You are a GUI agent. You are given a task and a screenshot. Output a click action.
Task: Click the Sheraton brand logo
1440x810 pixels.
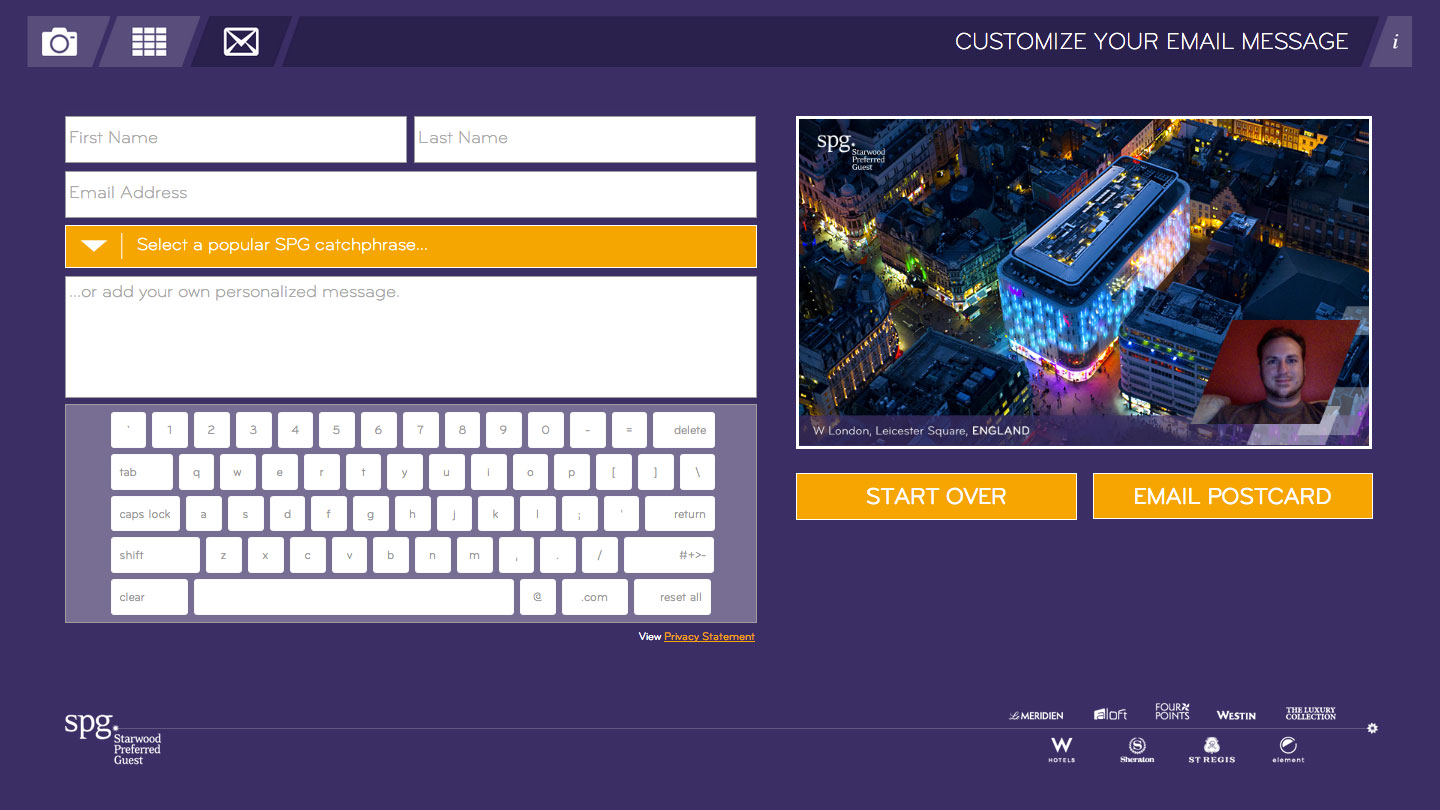tap(1137, 750)
